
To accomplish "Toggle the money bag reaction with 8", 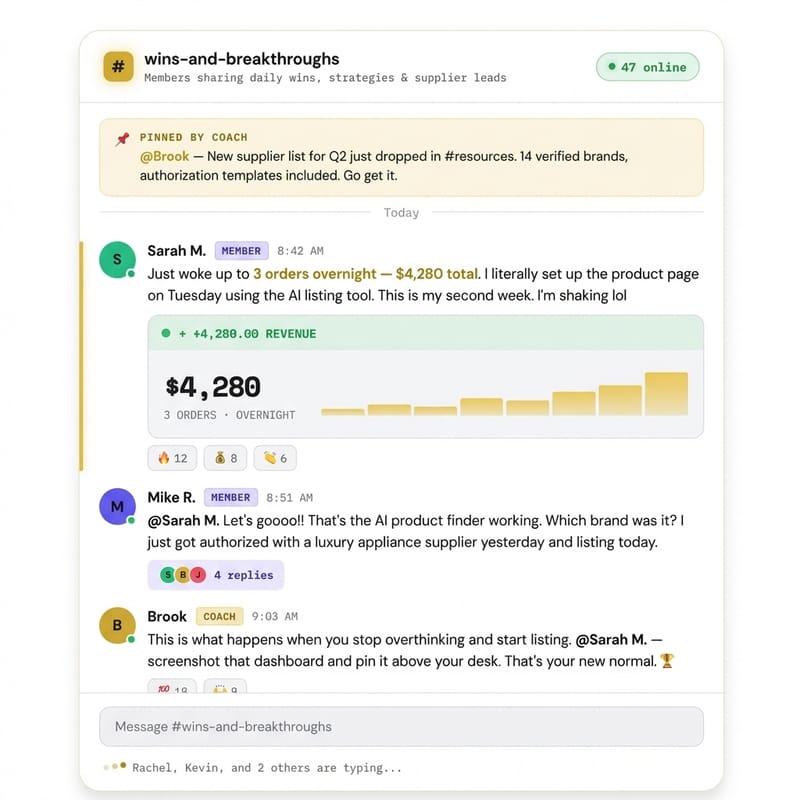I will click(x=226, y=458).
